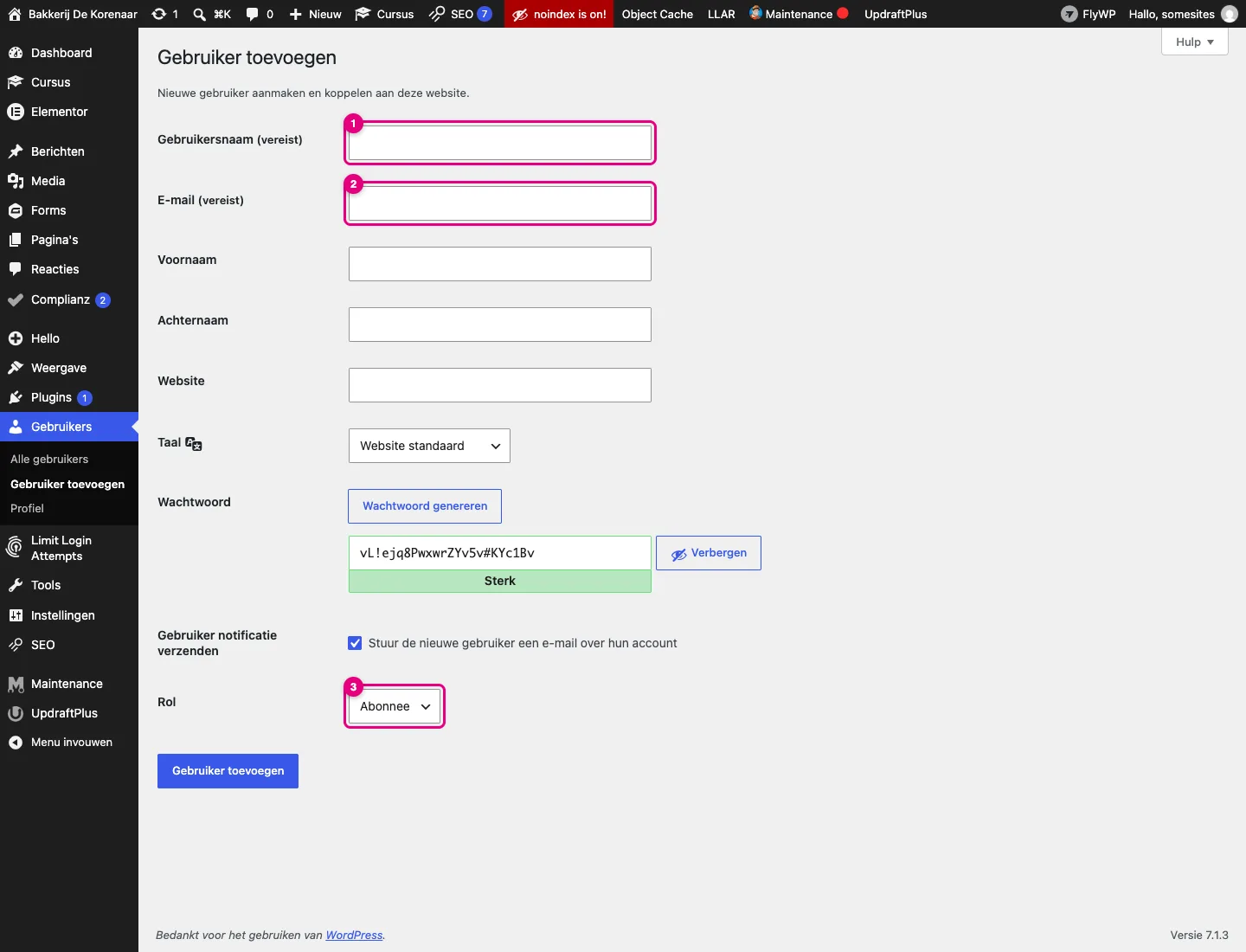This screenshot has width=1246, height=952.
Task: Open the LLAR admin bar item
Action: pos(722,14)
